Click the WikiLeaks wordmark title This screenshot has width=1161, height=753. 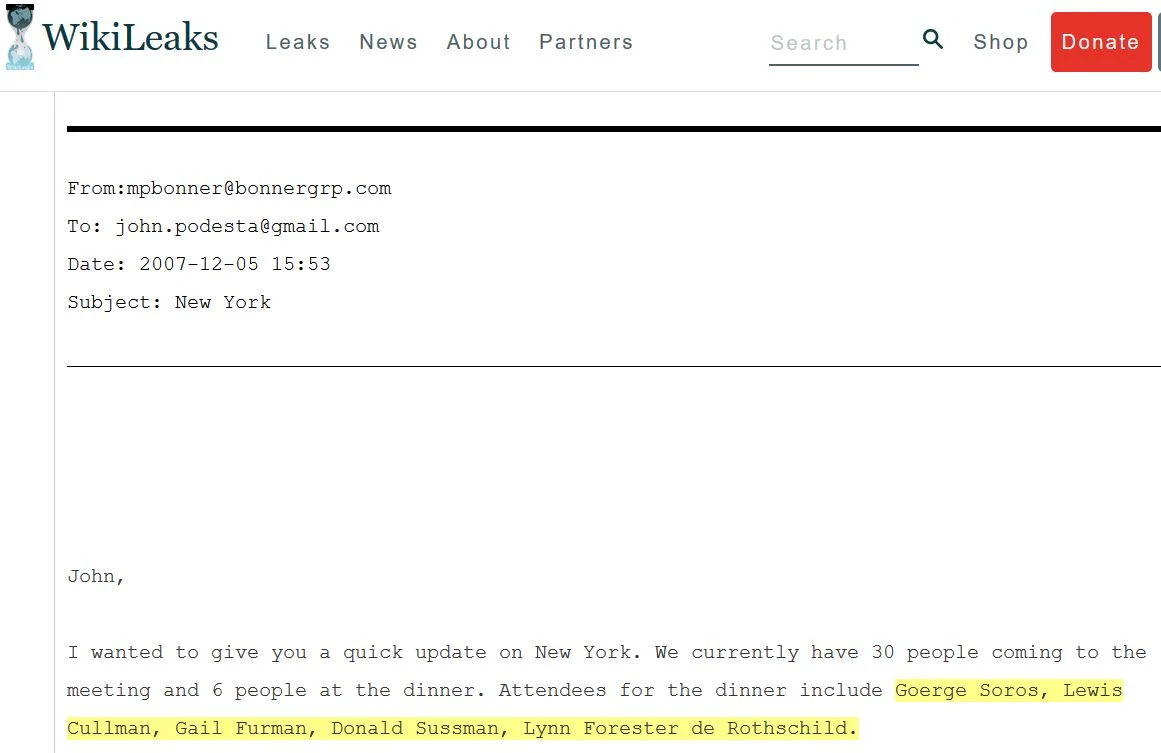tap(130, 37)
